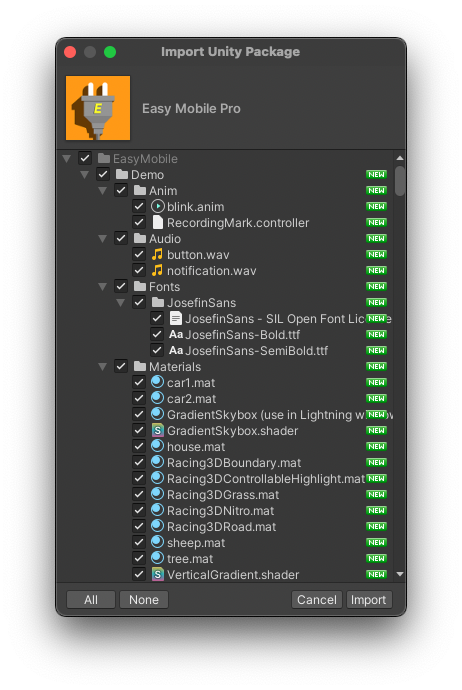Click the notification.wav audio note icon
Image resolution: width=462 pixels, height=690 pixels.
(x=157, y=270)
